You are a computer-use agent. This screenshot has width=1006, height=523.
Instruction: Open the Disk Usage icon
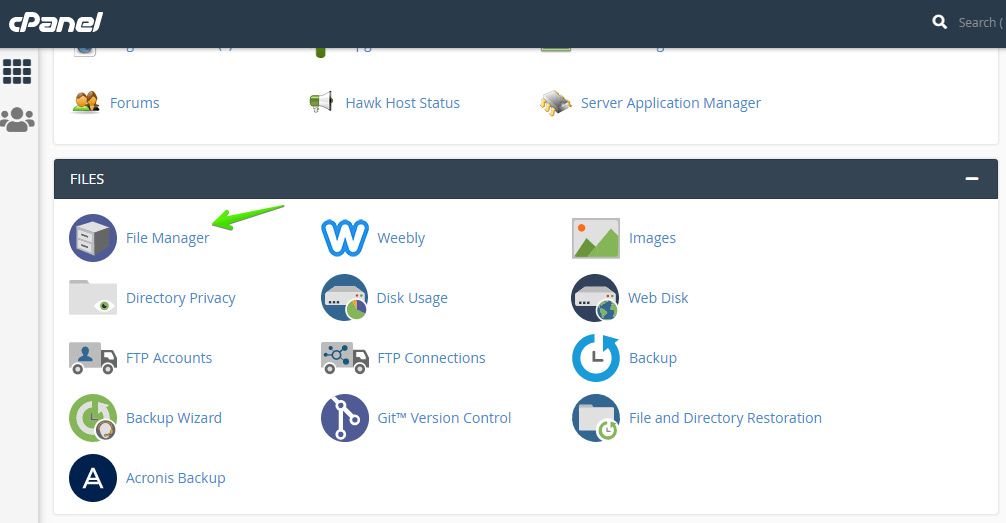345,298
